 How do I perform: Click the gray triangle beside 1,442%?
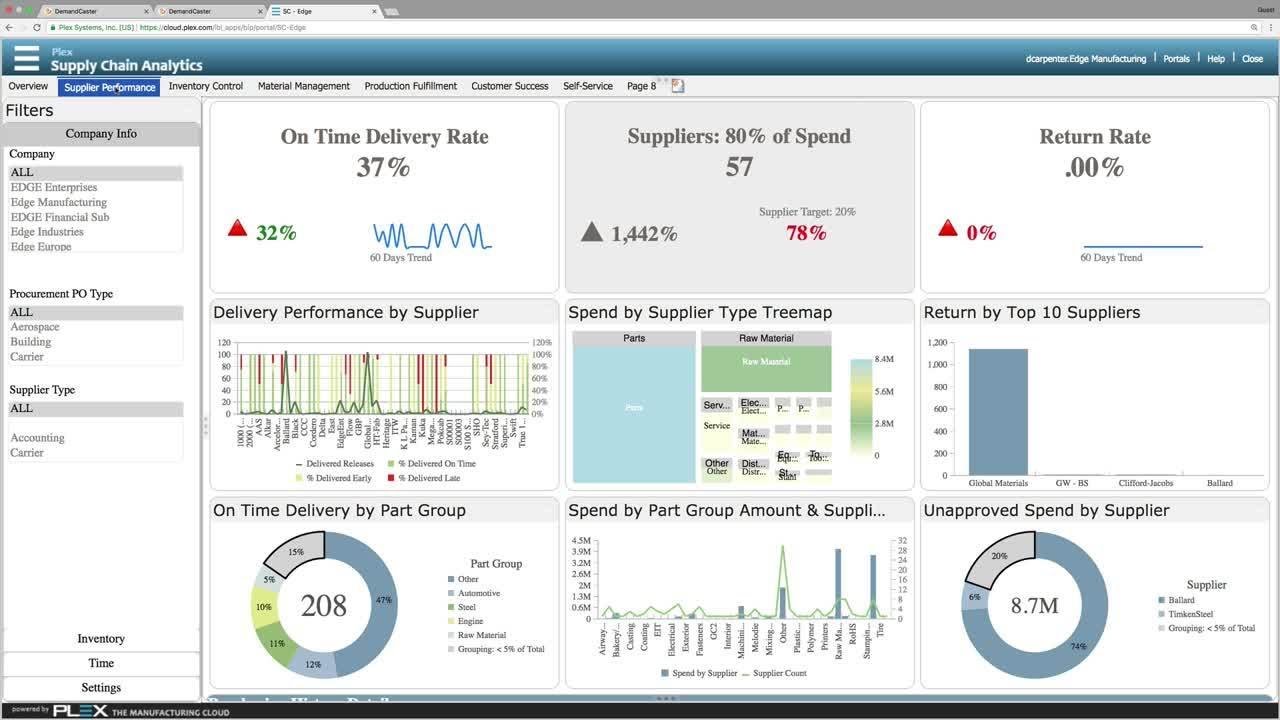pos(592,232)
